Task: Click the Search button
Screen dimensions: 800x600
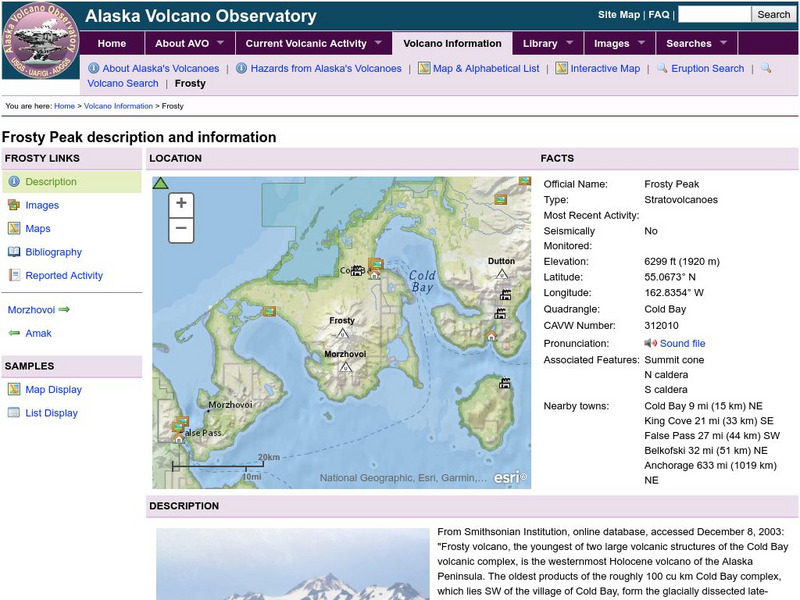Action: (x=772, y=15)
